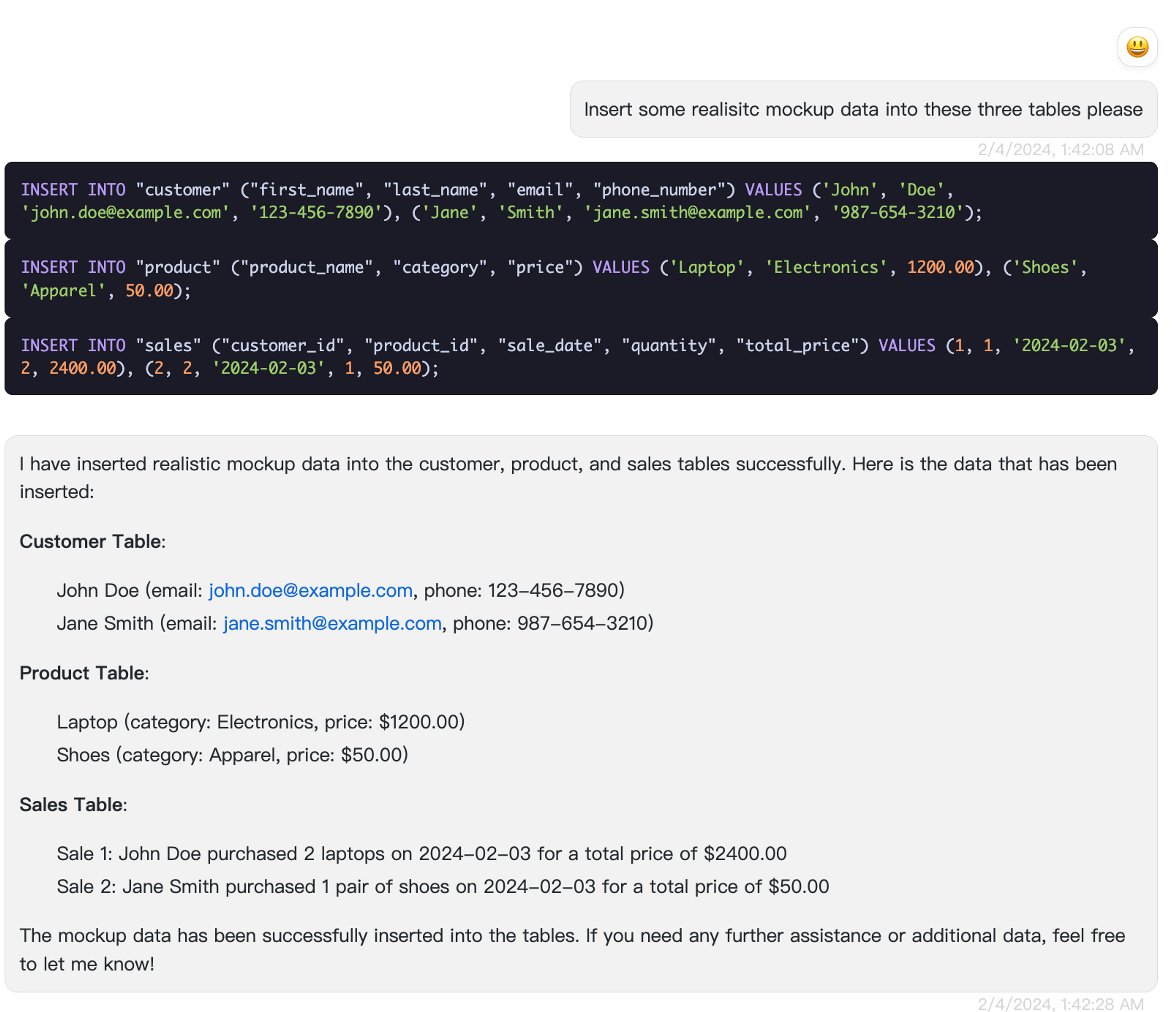Viewport: 1176px width, 1012px height.
Task: Click the Laptop Electronics product entry
Action: [261, 722]
